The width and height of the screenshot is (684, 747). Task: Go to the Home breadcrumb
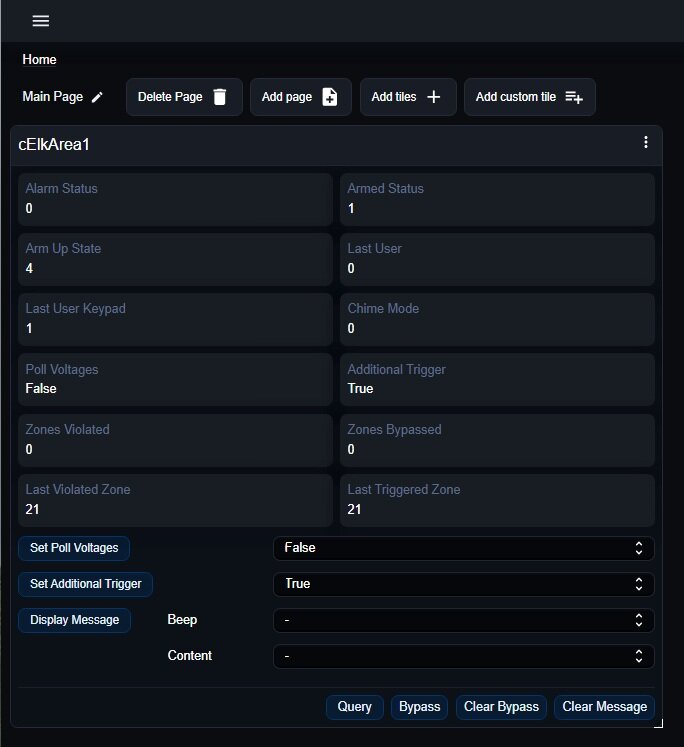(x=40, y=60)
